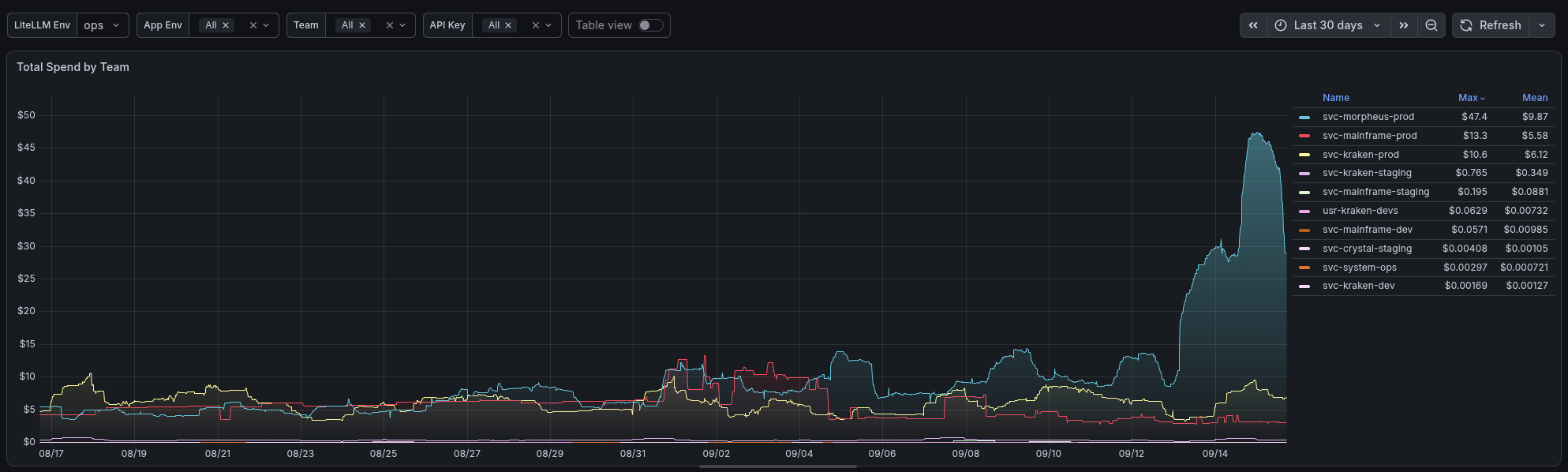The image size is (1568, 472).
Task: Expand the Team dropdown chevron
Action: 402,25
